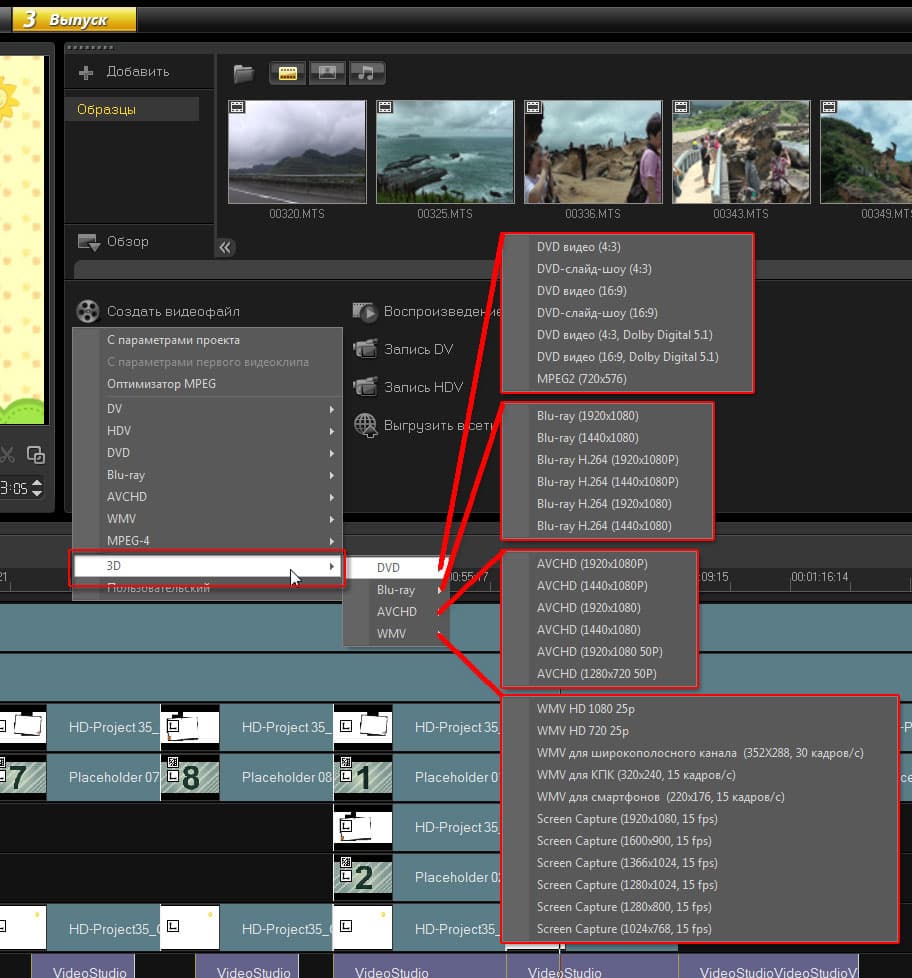Viewport: 912px width, 978px height.
Task: Expand the Blu-ray submenu in create menu
Action: coord(208,475)
